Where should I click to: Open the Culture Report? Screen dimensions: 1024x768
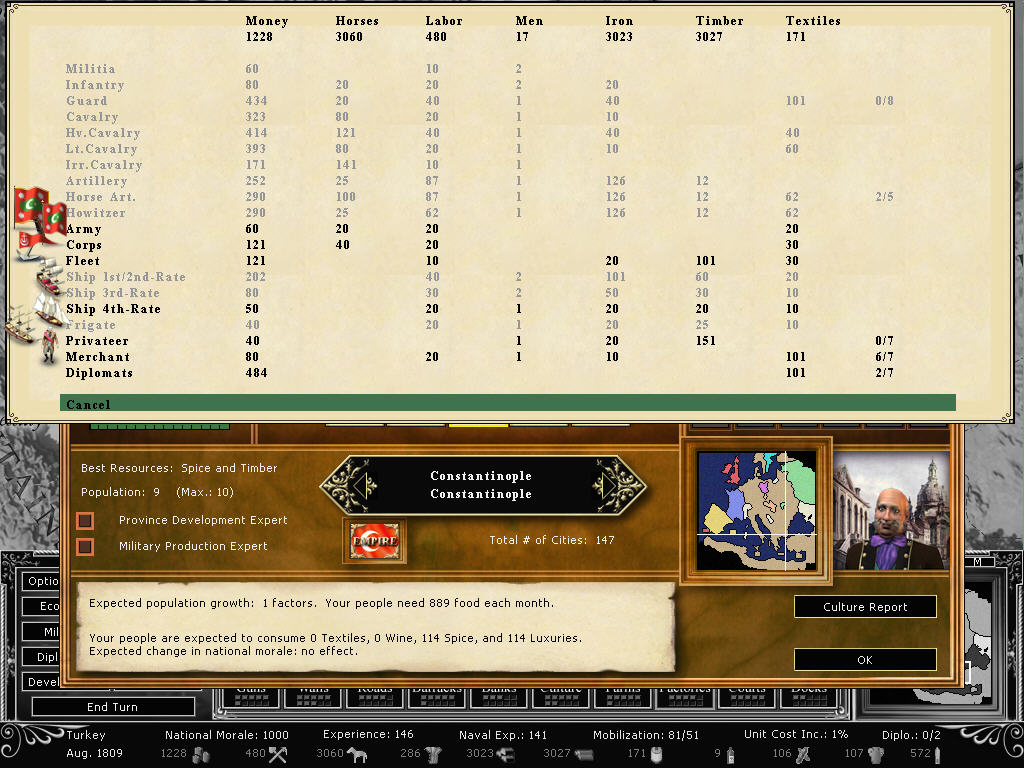[865, 607]
